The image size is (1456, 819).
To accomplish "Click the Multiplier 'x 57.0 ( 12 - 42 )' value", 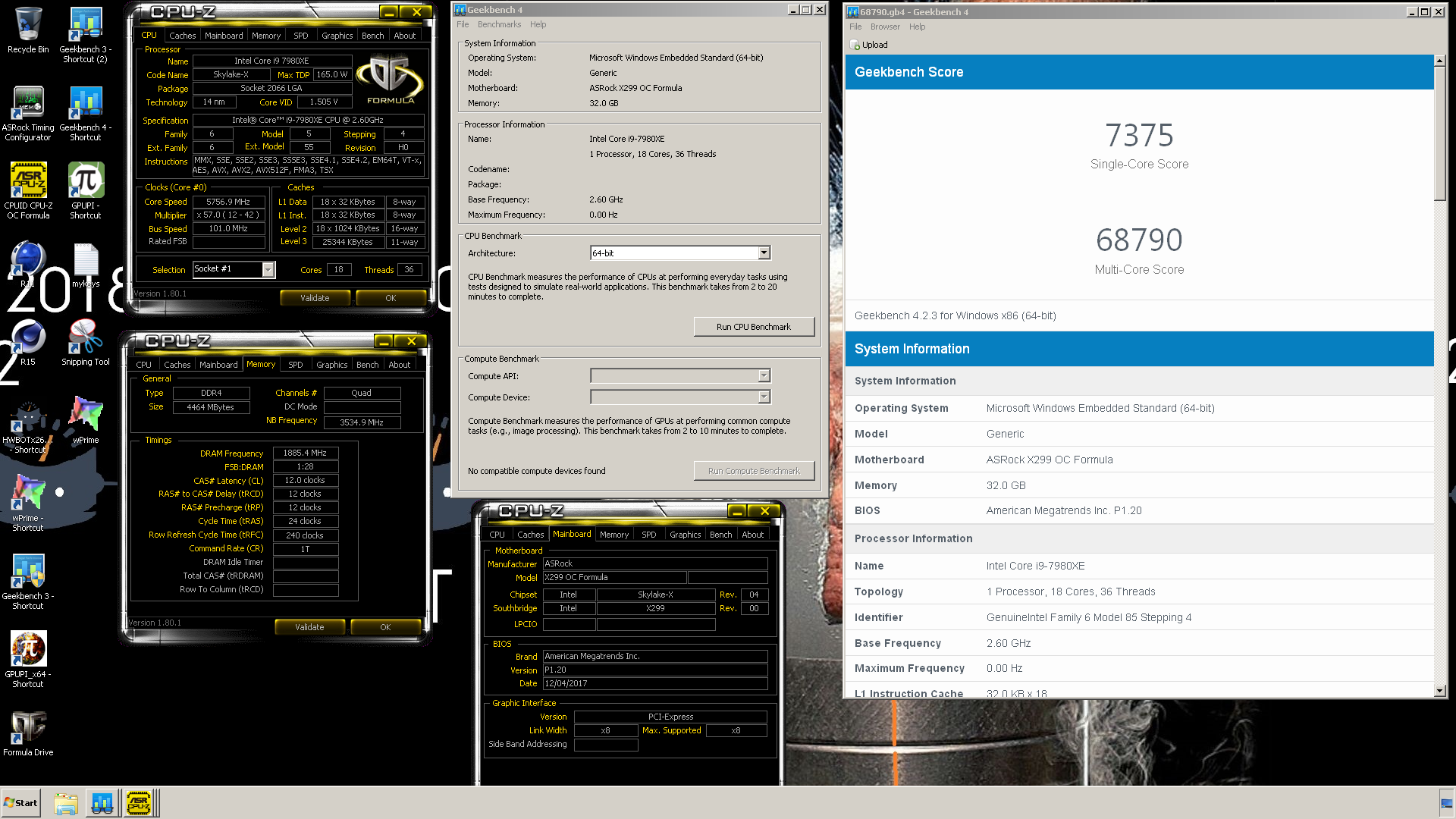I will point(228,215).
